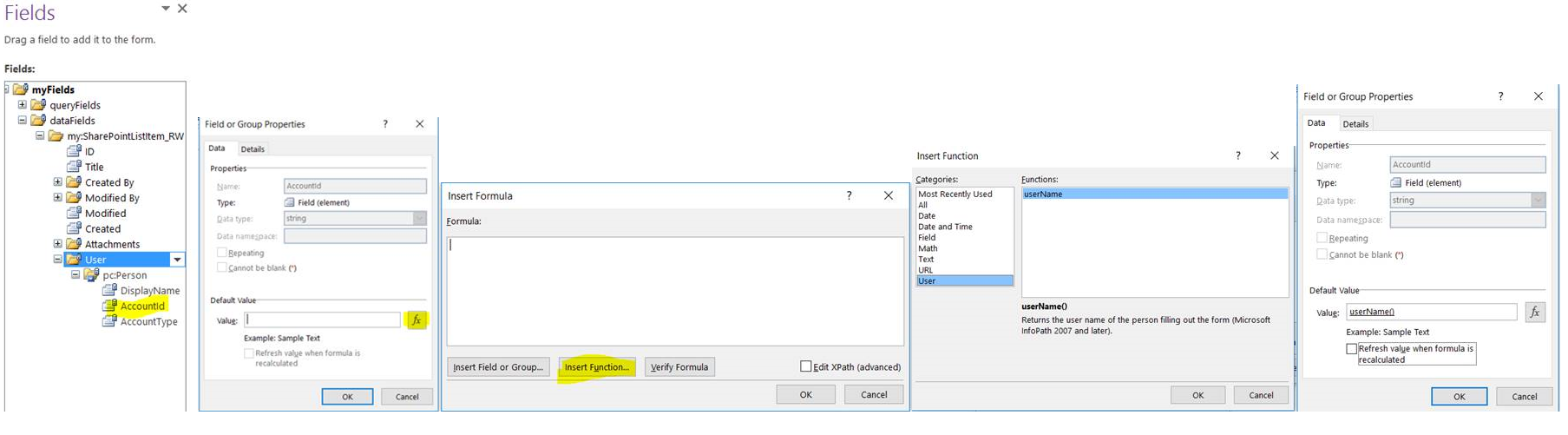This screenshot has width=1568, height=435.
Task: Toggle the Repeating checkbox in right dialog
Action: (1322, 238)
